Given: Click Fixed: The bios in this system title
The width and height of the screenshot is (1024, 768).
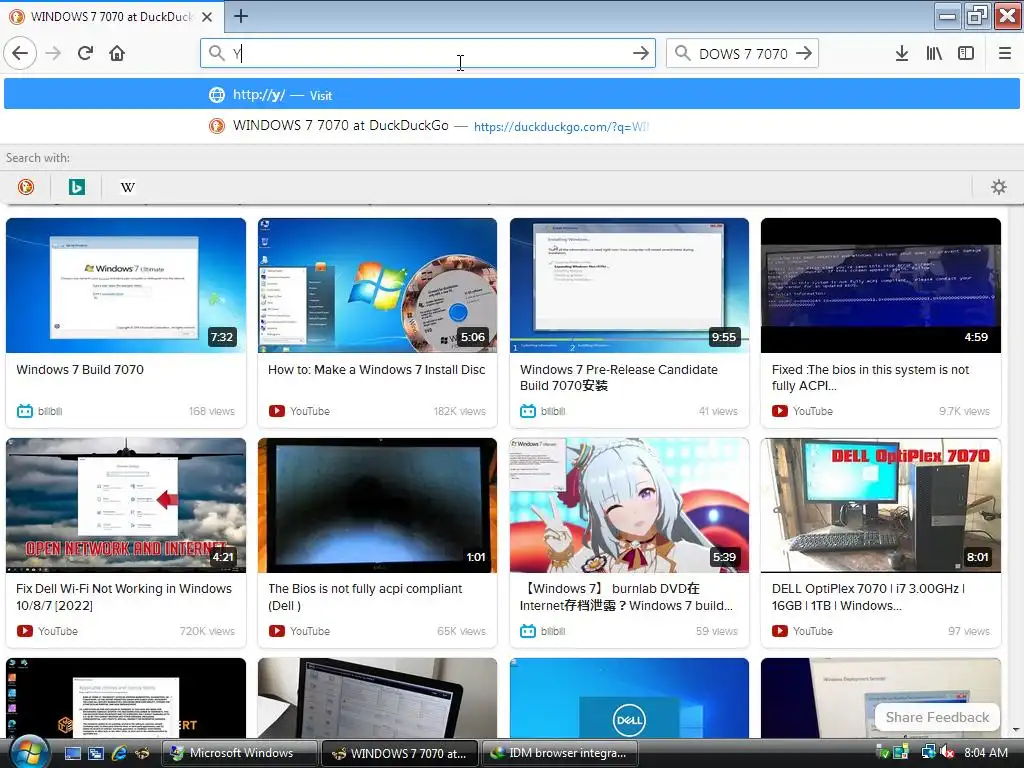Looking at the screenshot, I should (870, 377).
